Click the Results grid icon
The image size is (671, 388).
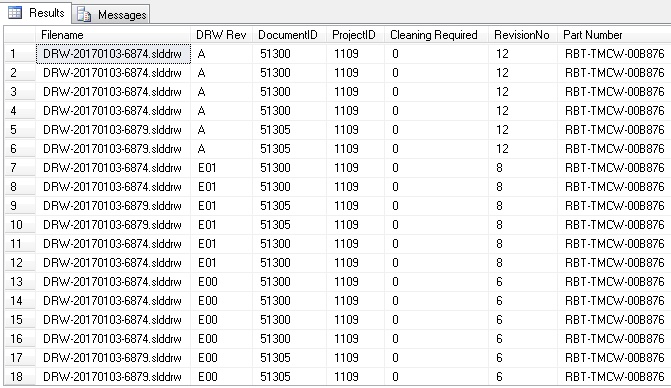(x=15, y=13)
